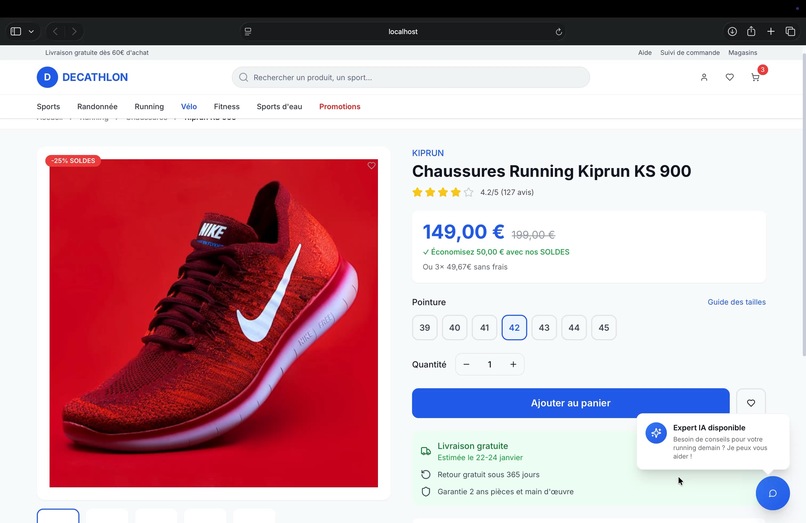Image resolution: width=806 pixels, height=523 pixels.
Task: Click the return arrow icon by Retour gratuit
Action: [x=426, y=474]
